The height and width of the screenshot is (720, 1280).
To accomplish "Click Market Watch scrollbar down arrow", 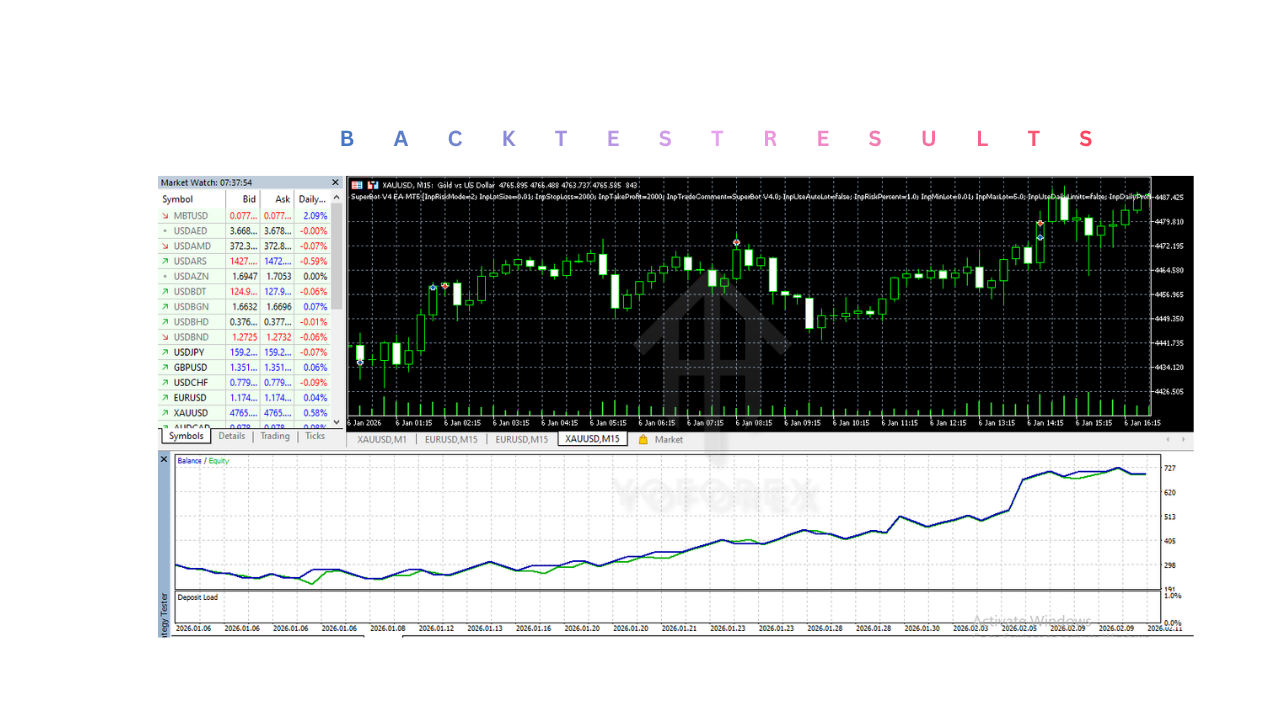I will [x=336, y=423].
